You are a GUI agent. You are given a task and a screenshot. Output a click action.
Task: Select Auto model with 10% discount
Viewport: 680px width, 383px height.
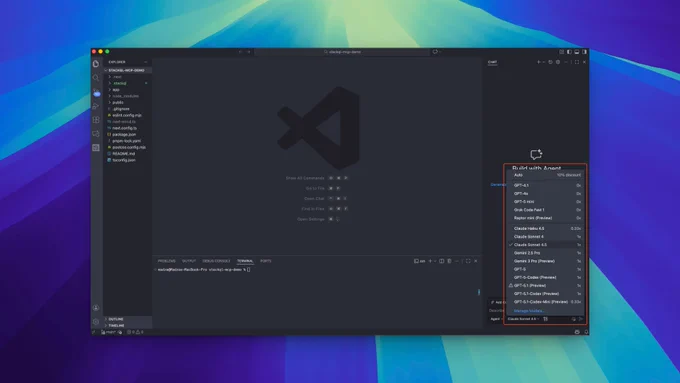pos(546,175)
